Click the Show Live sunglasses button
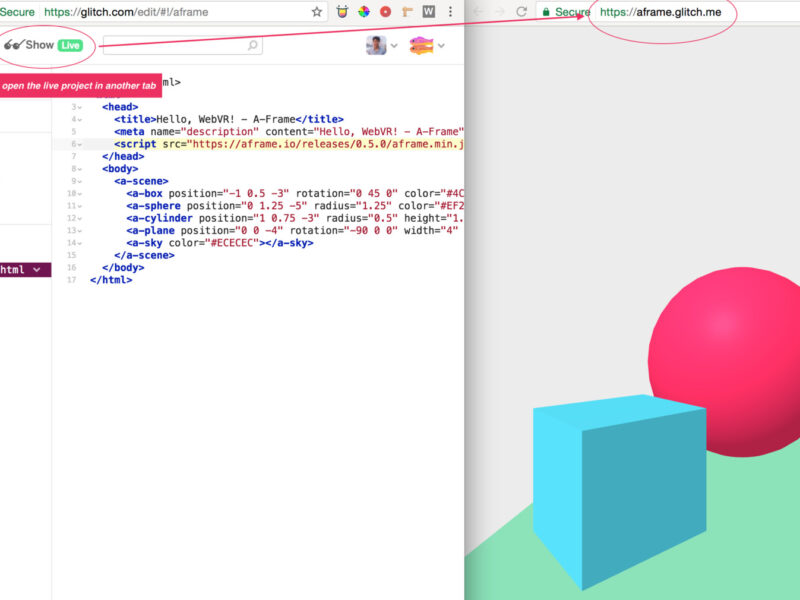800x600 pixels. tap(43, 45)
